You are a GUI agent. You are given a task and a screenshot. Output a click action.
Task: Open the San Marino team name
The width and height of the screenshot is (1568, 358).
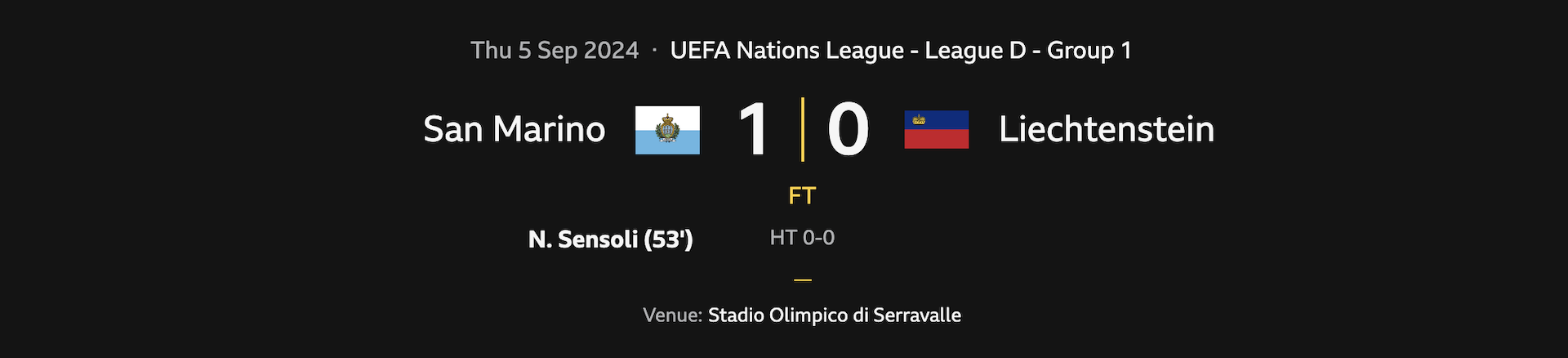click(514, 129)
